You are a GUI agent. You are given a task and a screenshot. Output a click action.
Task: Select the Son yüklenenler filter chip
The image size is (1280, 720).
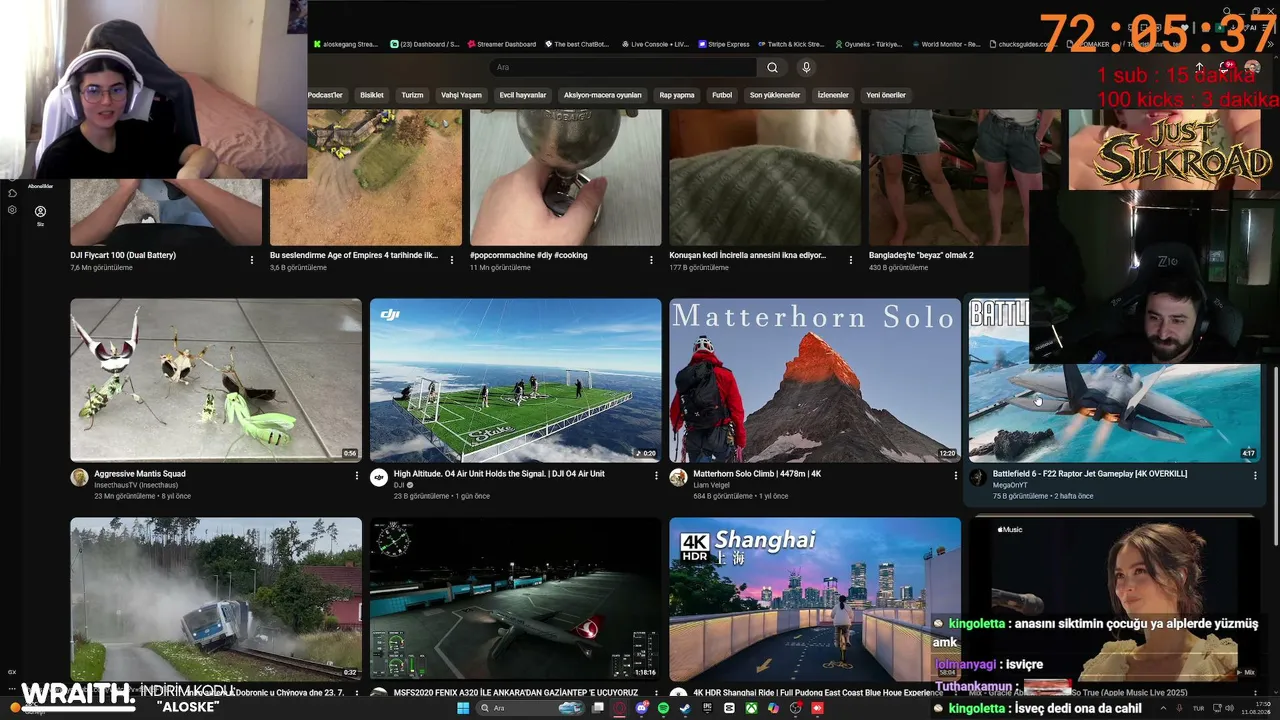click(775, 95)
